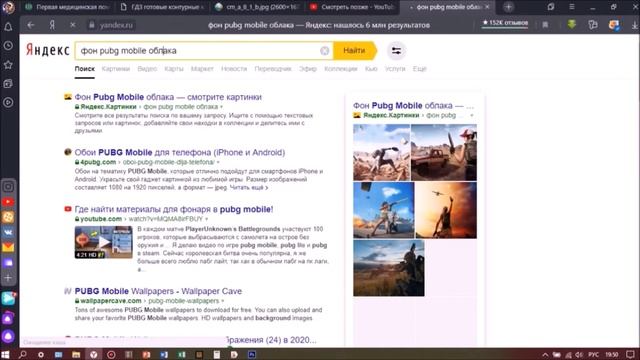
Task: Open a new browser tab with plus button
Action: pyautogui.click(x=509, y=7)
